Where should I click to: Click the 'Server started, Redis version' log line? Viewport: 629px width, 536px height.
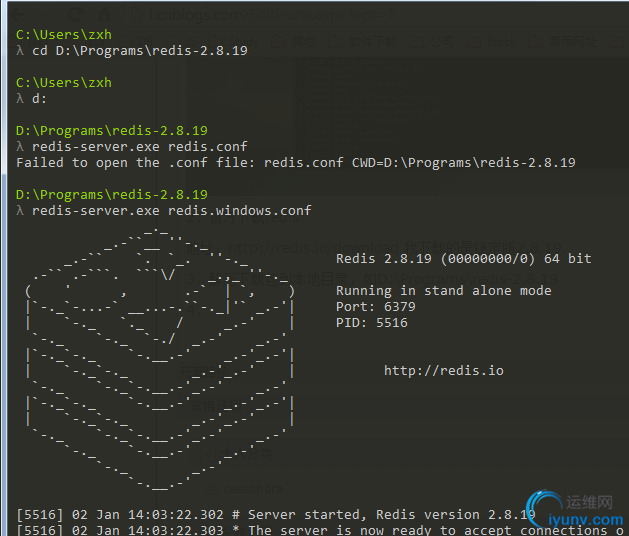coord(276,515)
